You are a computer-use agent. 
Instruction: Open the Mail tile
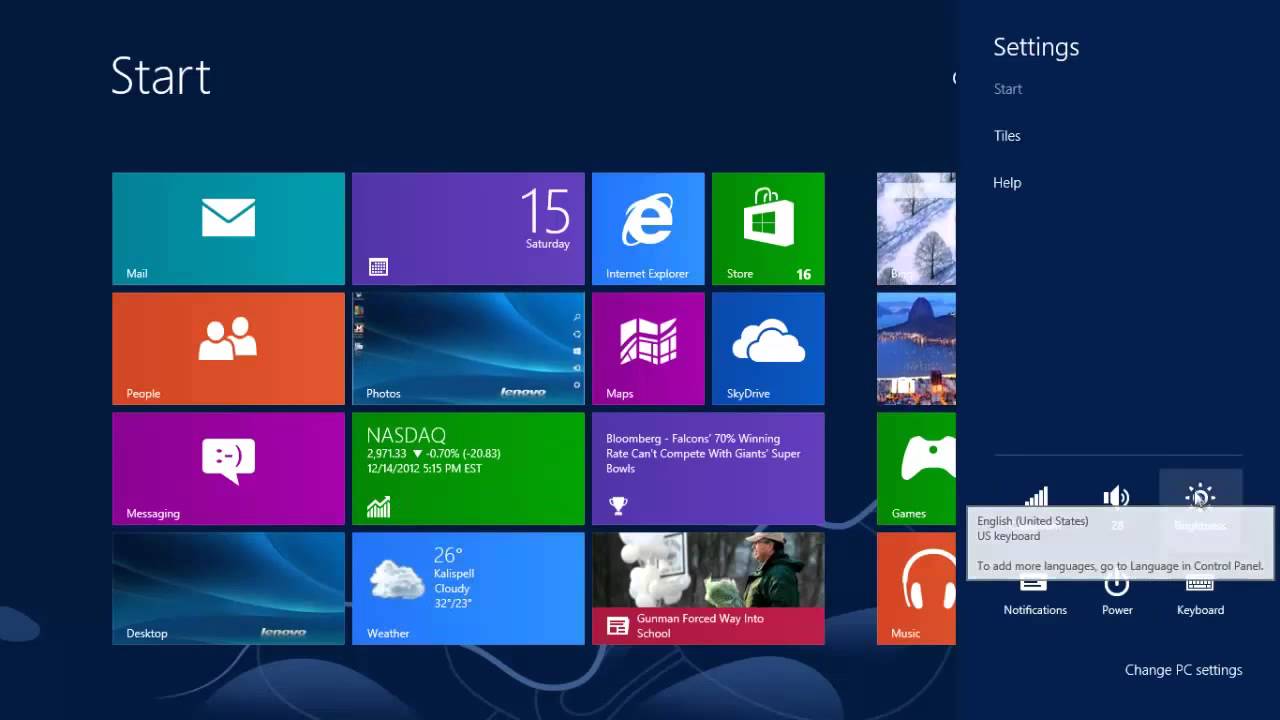click(228, 228)
